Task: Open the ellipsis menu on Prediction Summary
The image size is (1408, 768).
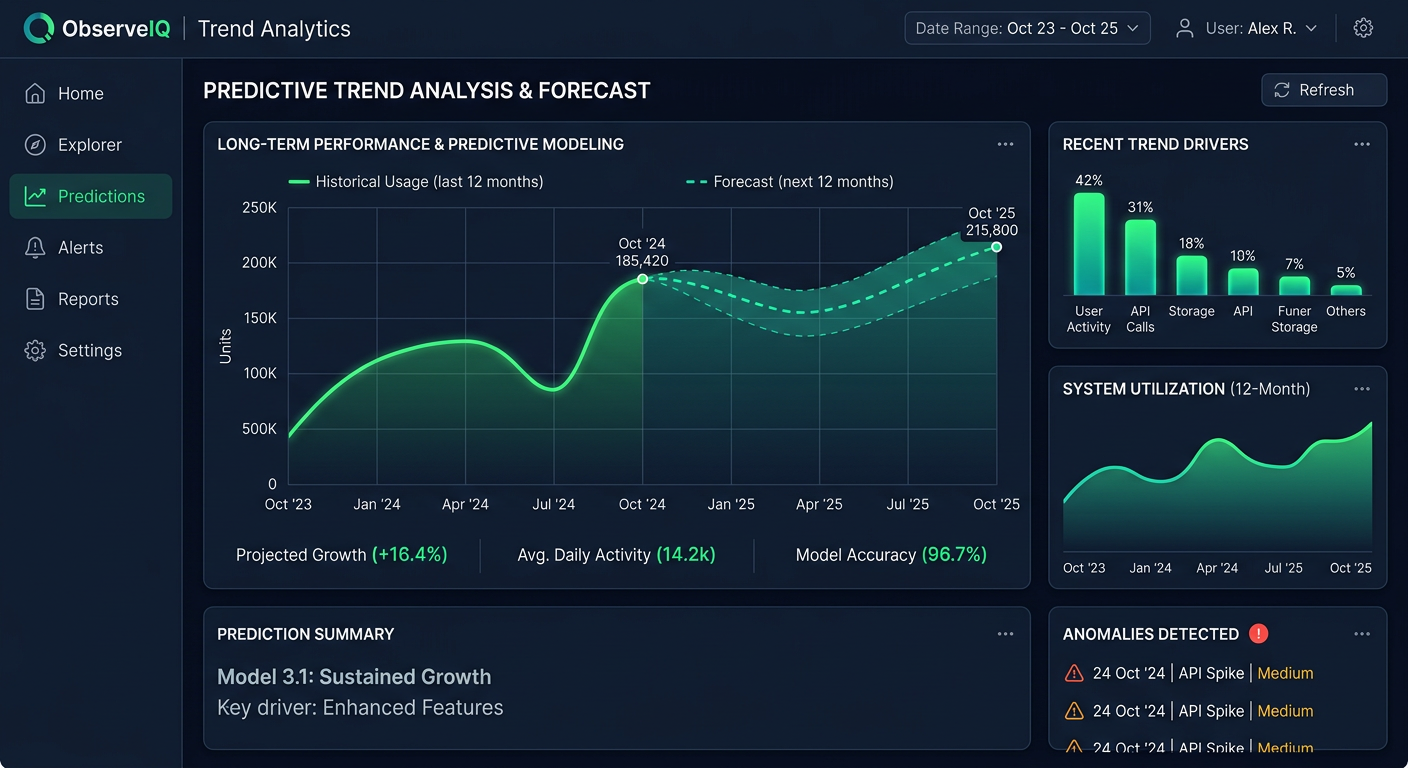Action: pyautogui.click(x=1006, y=633)
